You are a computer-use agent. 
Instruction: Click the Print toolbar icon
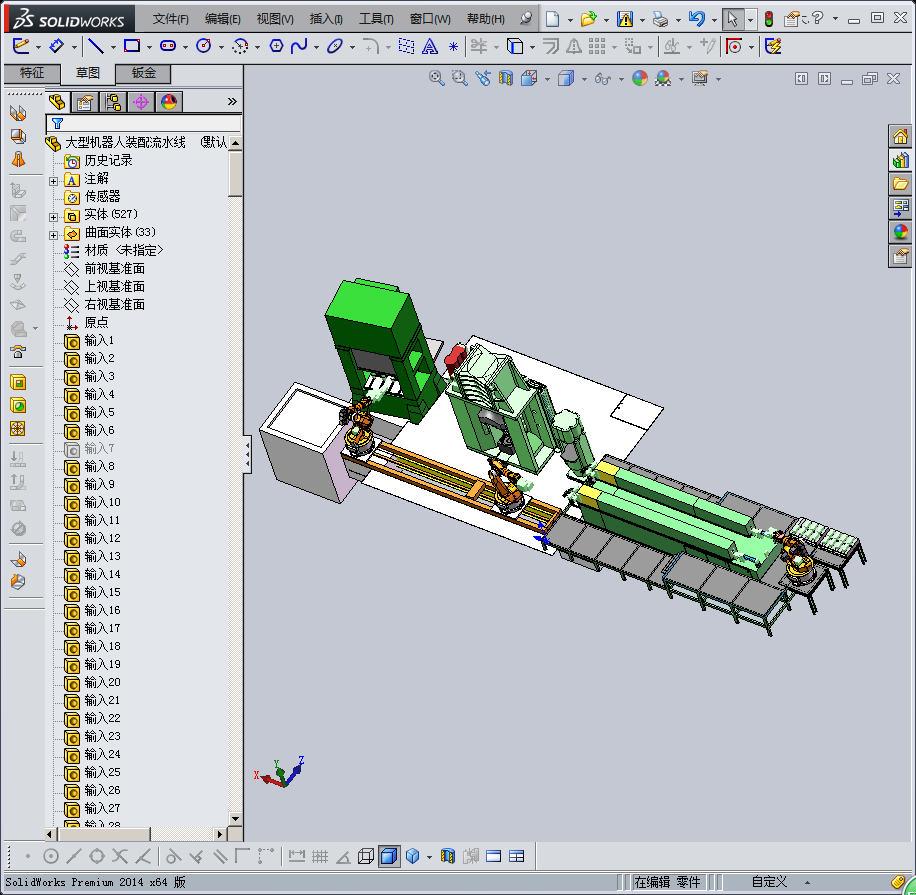coord(660,20)
